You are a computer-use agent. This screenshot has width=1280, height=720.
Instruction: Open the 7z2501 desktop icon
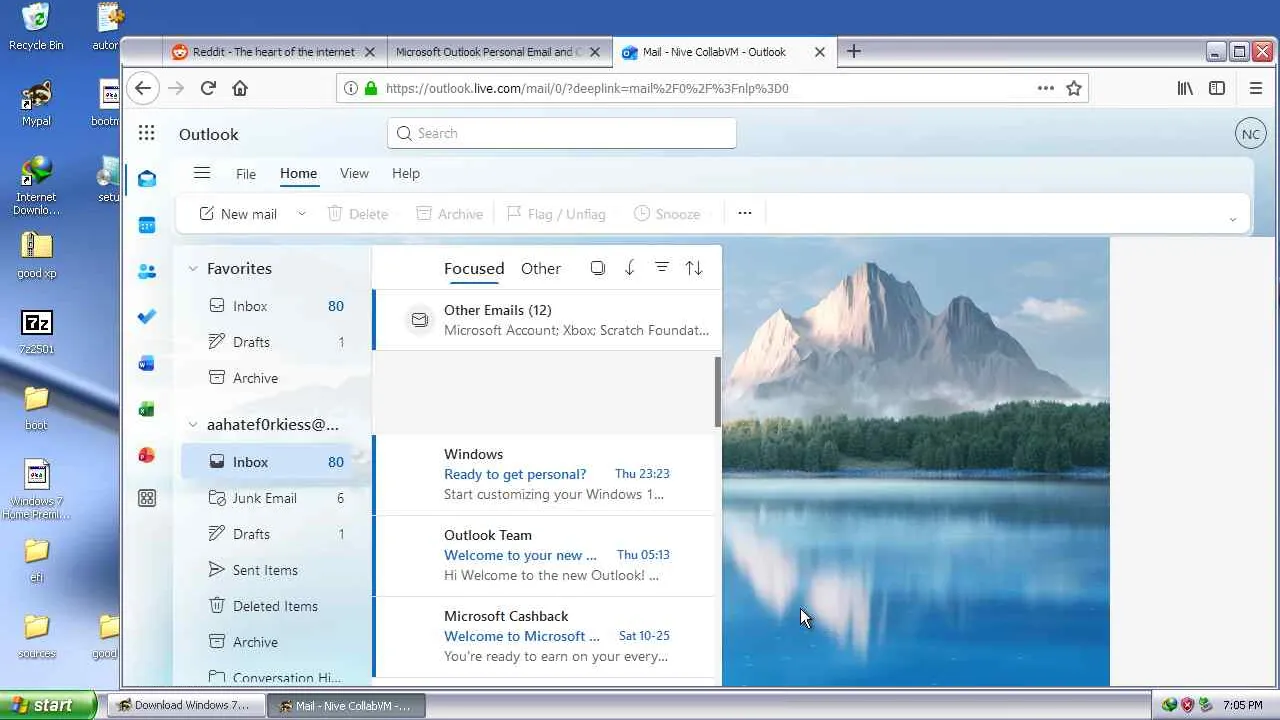[36, 332]
